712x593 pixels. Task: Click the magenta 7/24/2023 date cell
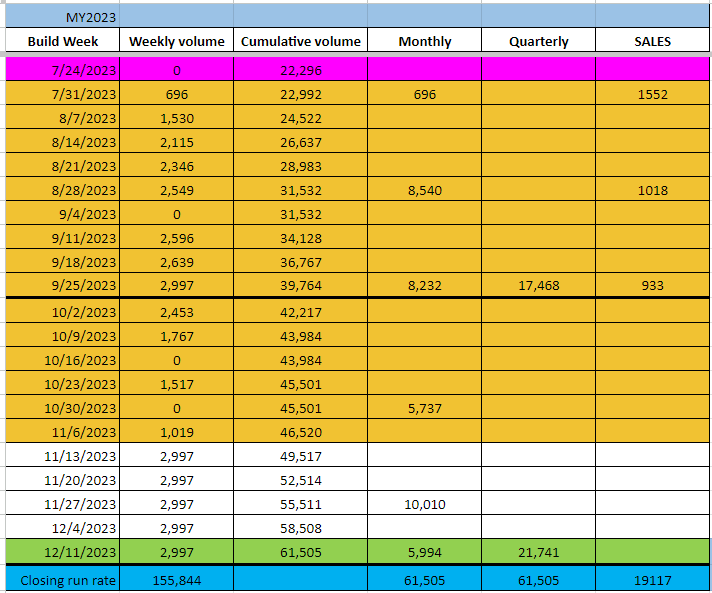[62, 70]
